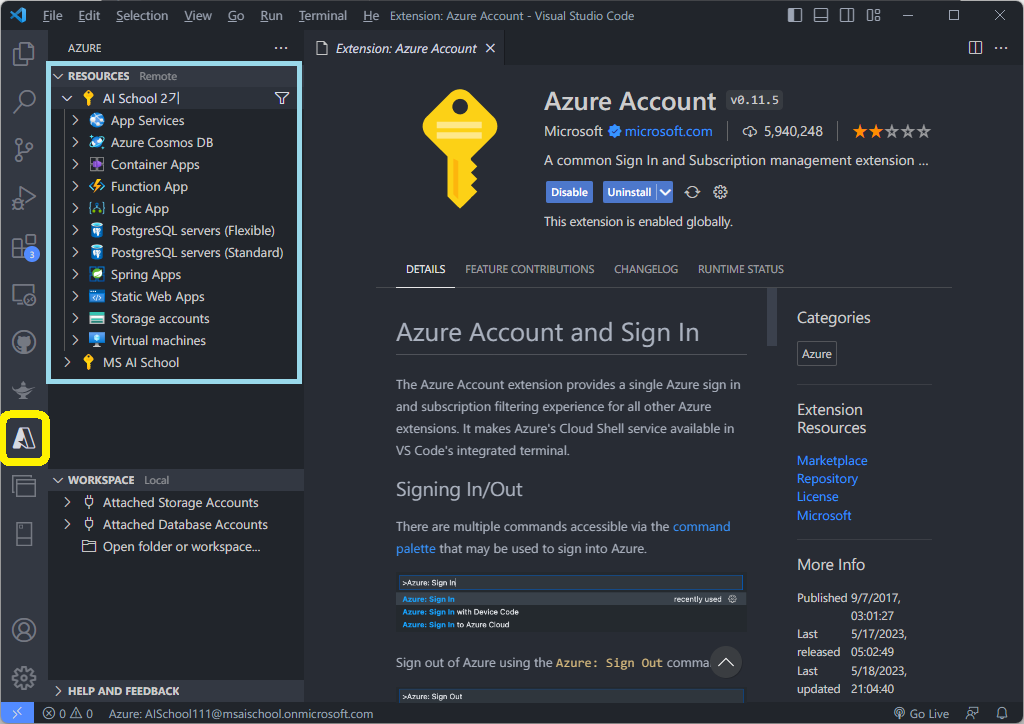The height and width of the screenshot is (724, 1024).
Task: Collapse the RESOURCES section
Action: click(x=58, y=76)
